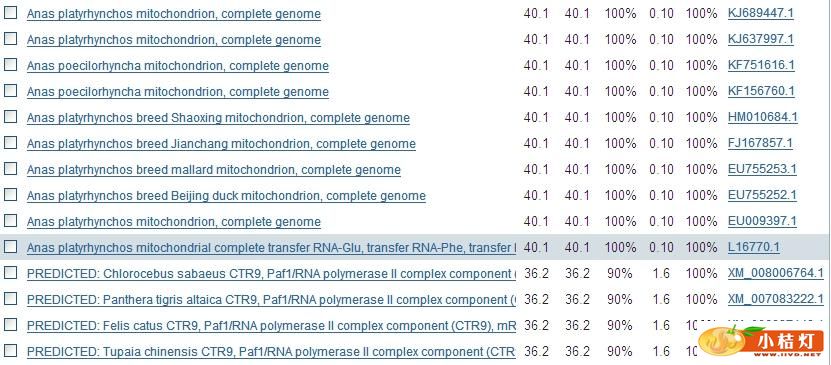The height and width of the screenshot is (365, 831).
Task: Open Chlorocebus sabaeus CTR9 predicted sequence link
Action: tap(271, 273)
